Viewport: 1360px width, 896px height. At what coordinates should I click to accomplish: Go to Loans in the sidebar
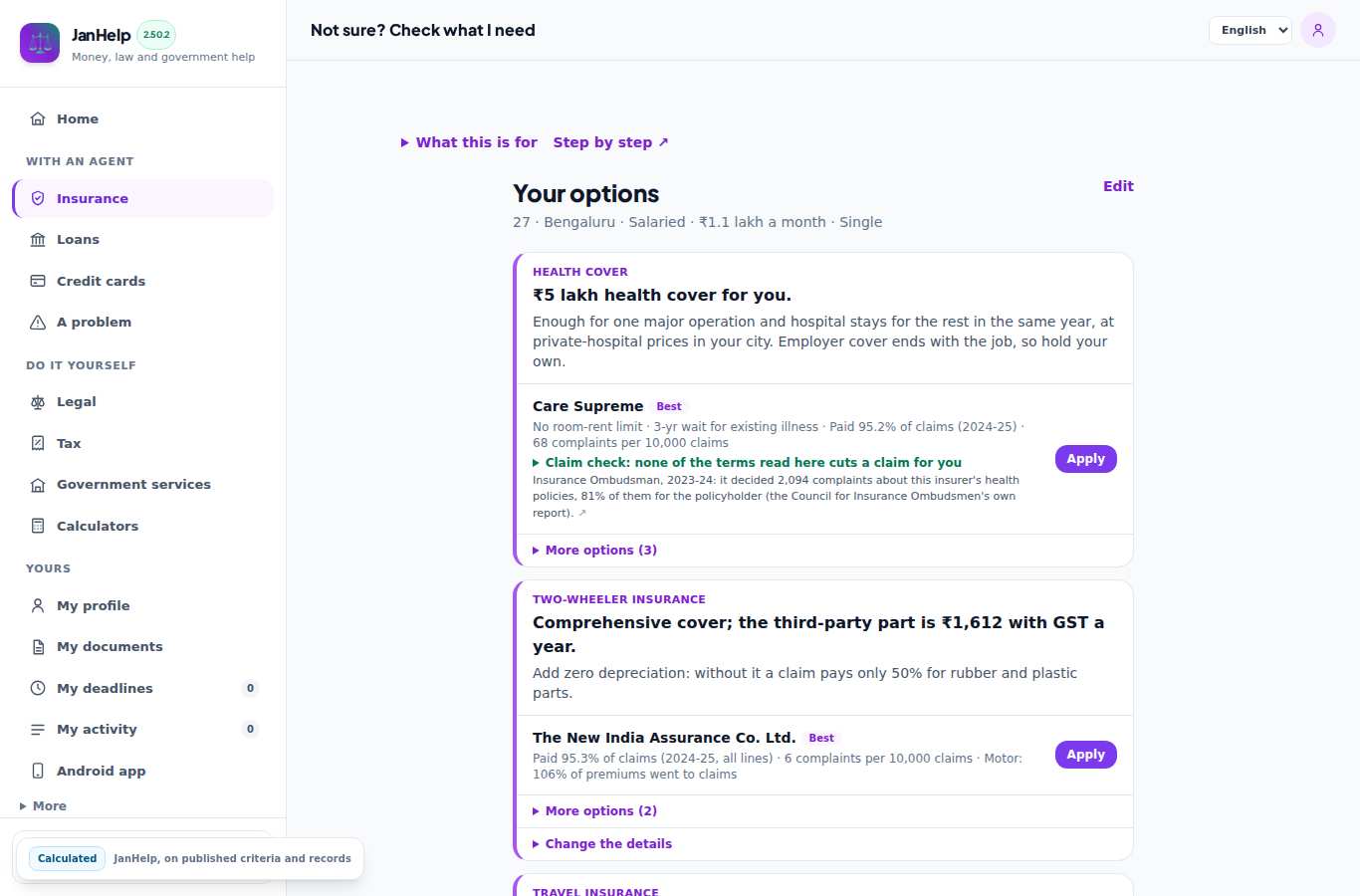tap(143, 240)
